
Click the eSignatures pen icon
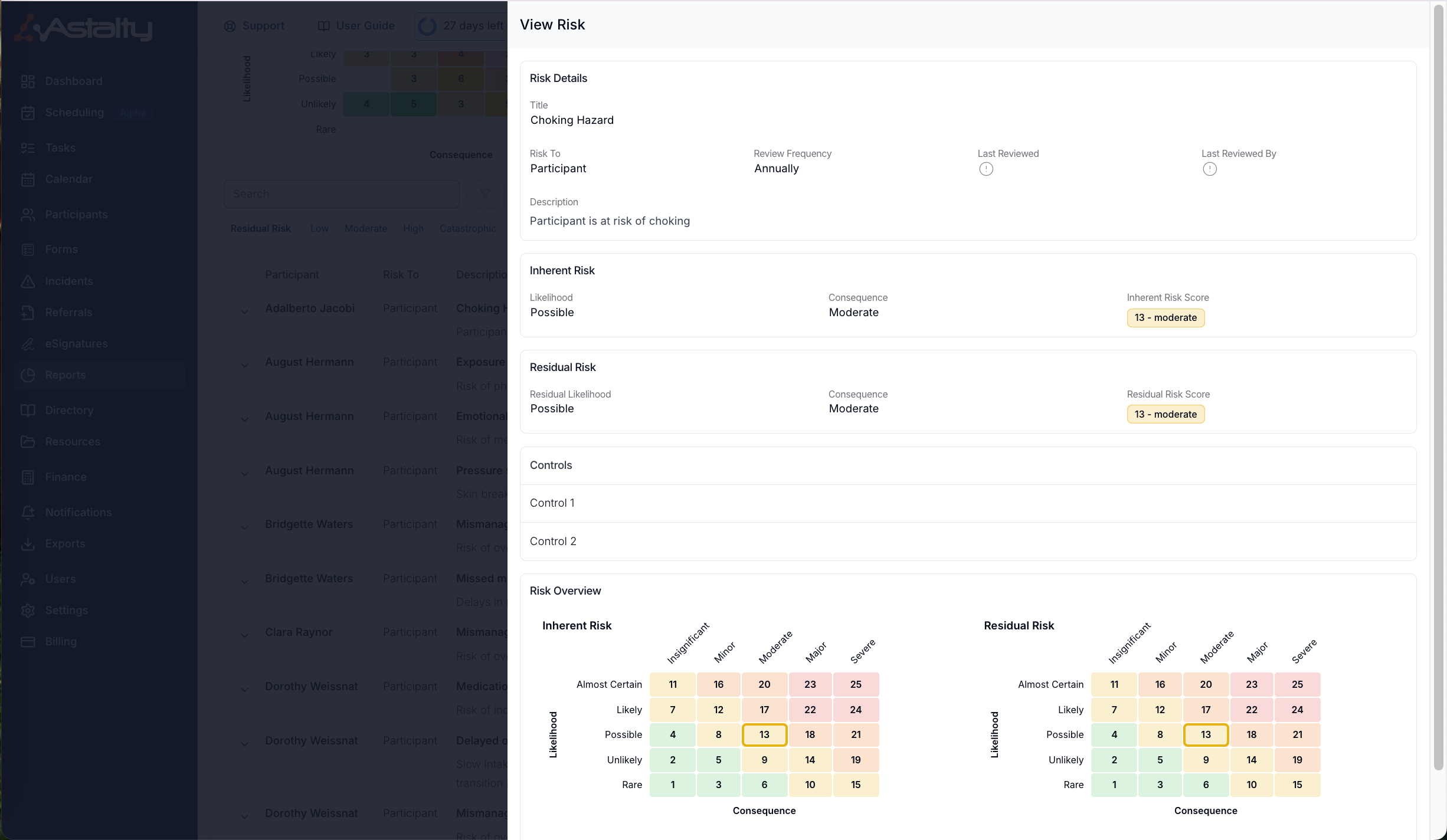(28, 344)
